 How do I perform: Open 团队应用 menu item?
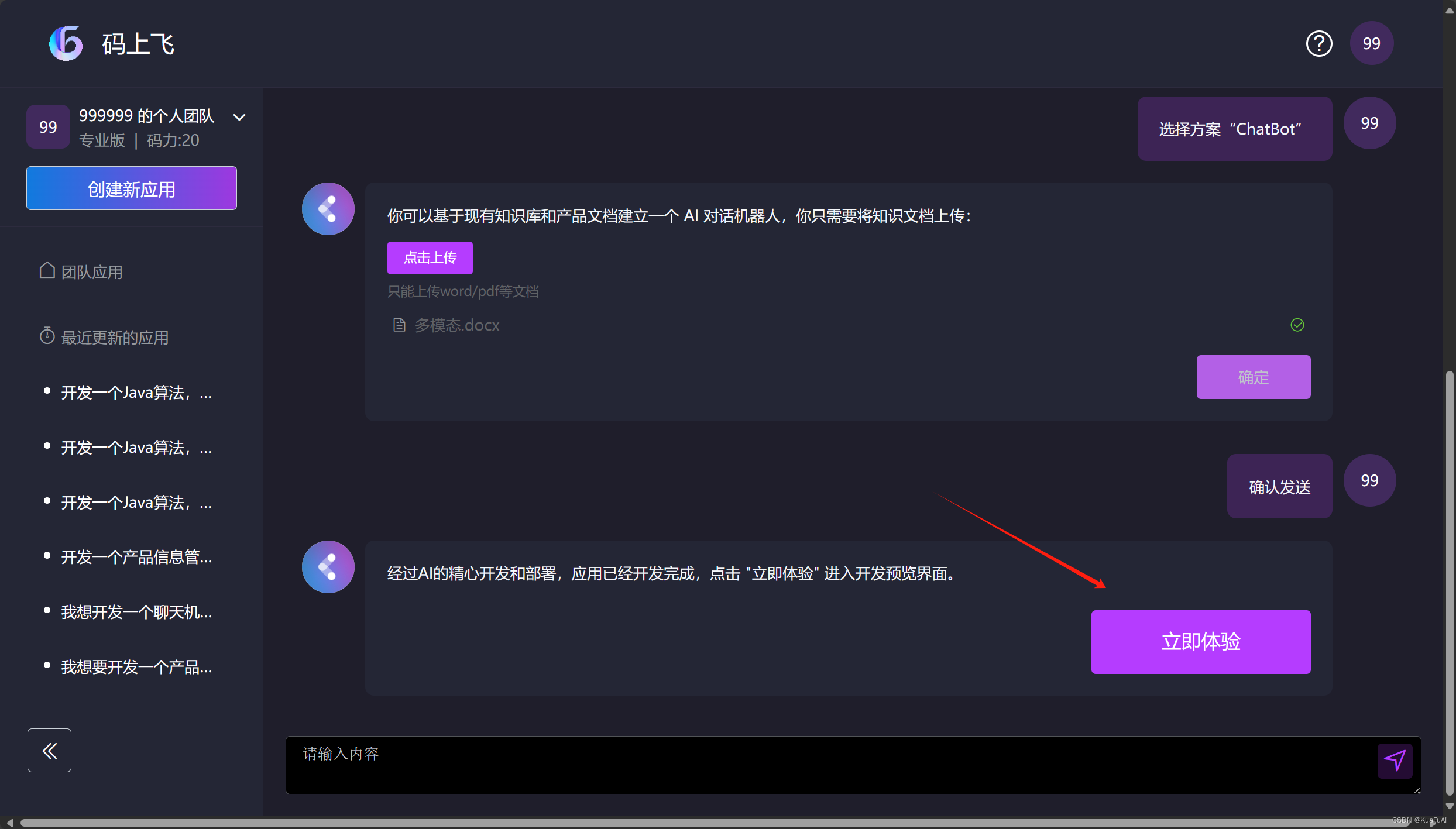click(91, 272)
